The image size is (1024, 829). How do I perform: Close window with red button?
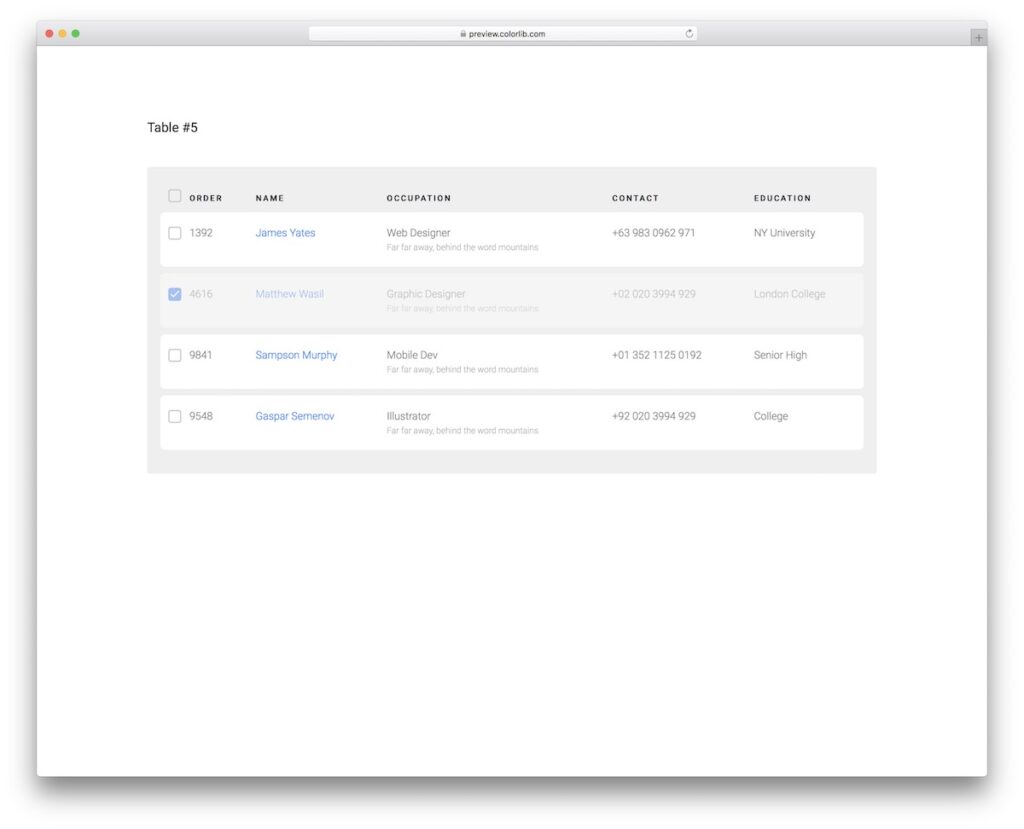[49, 33]
